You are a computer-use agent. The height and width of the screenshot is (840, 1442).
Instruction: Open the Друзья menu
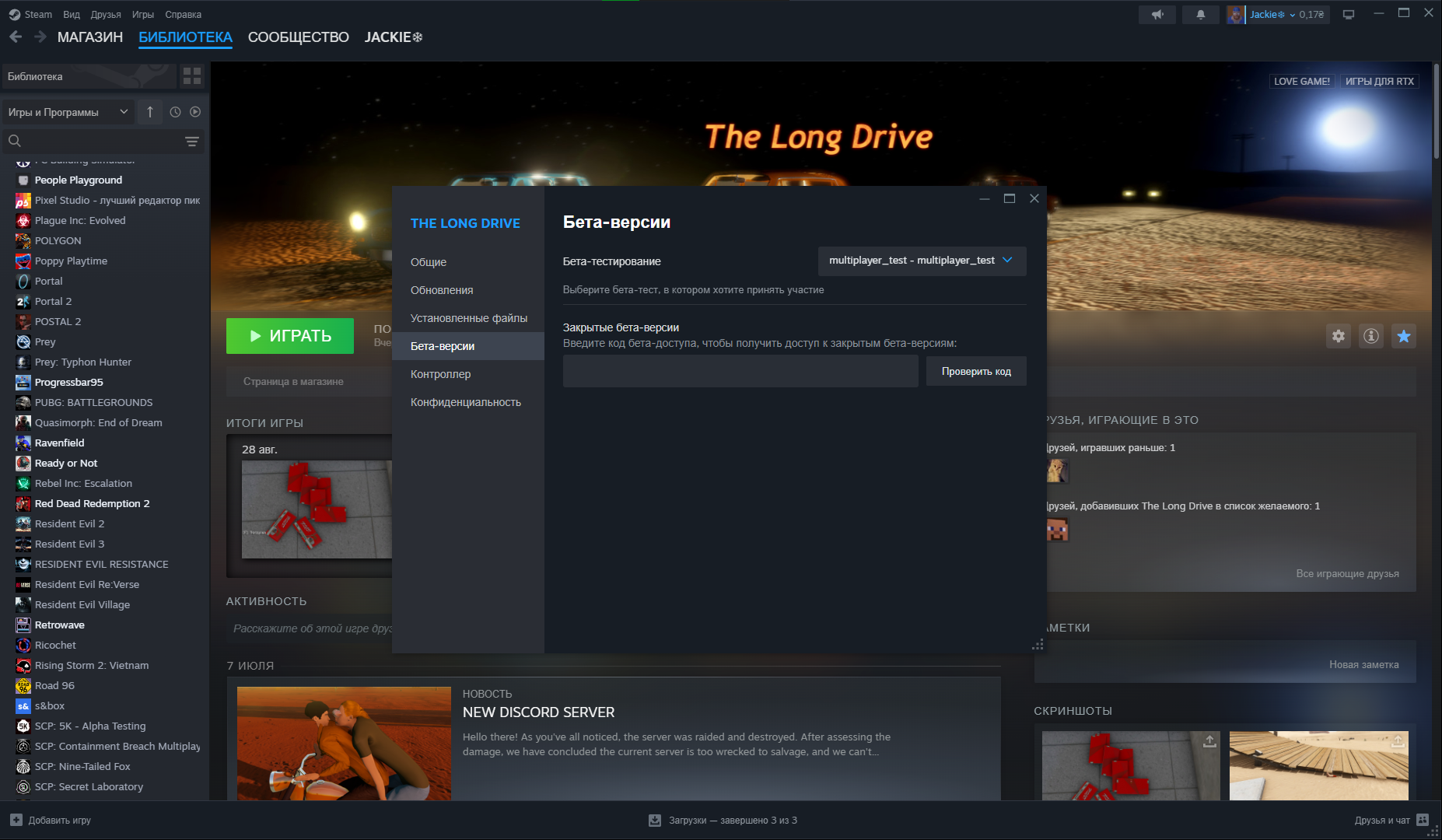click(x=106, y=14)
